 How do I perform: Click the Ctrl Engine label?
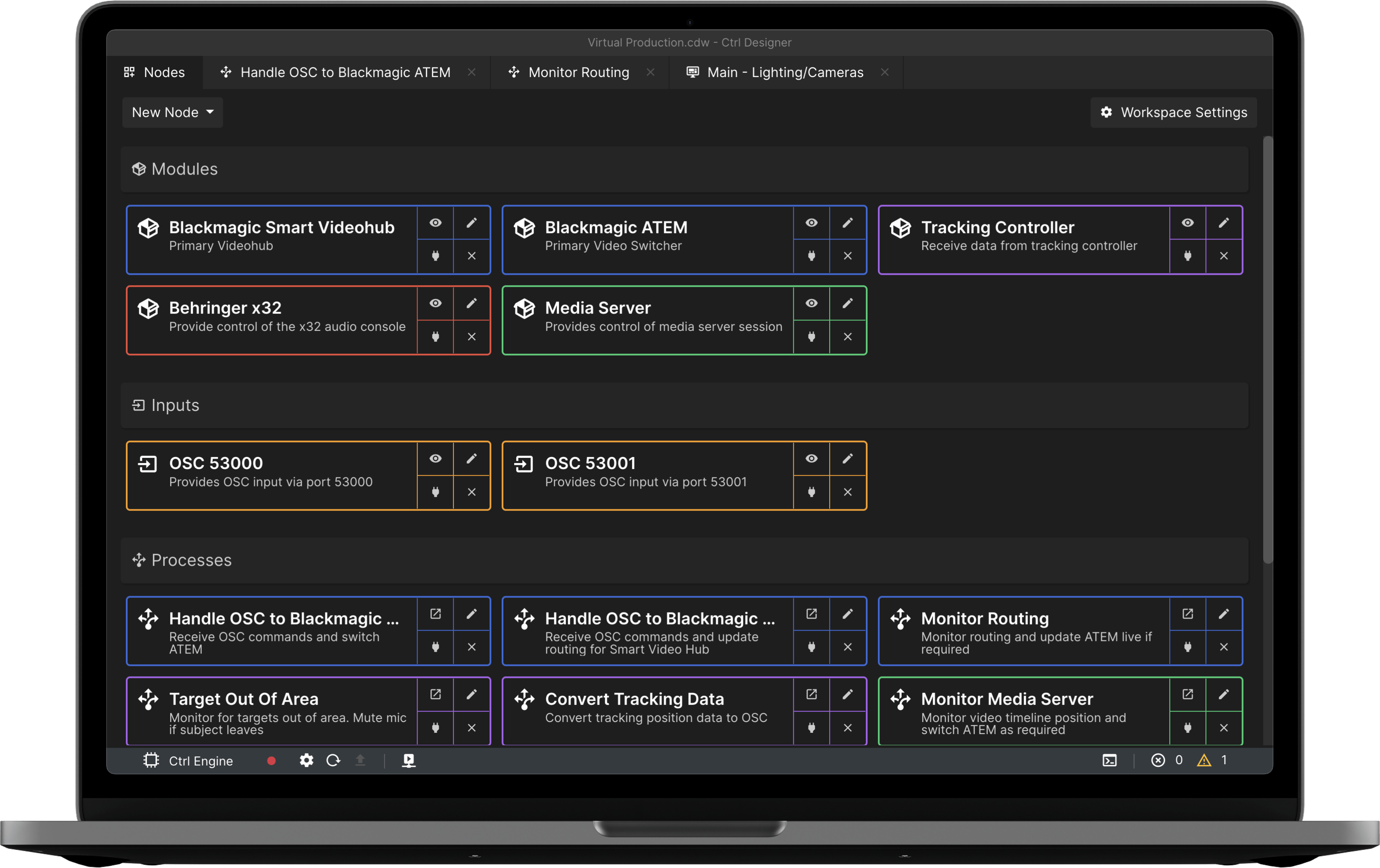200,761
